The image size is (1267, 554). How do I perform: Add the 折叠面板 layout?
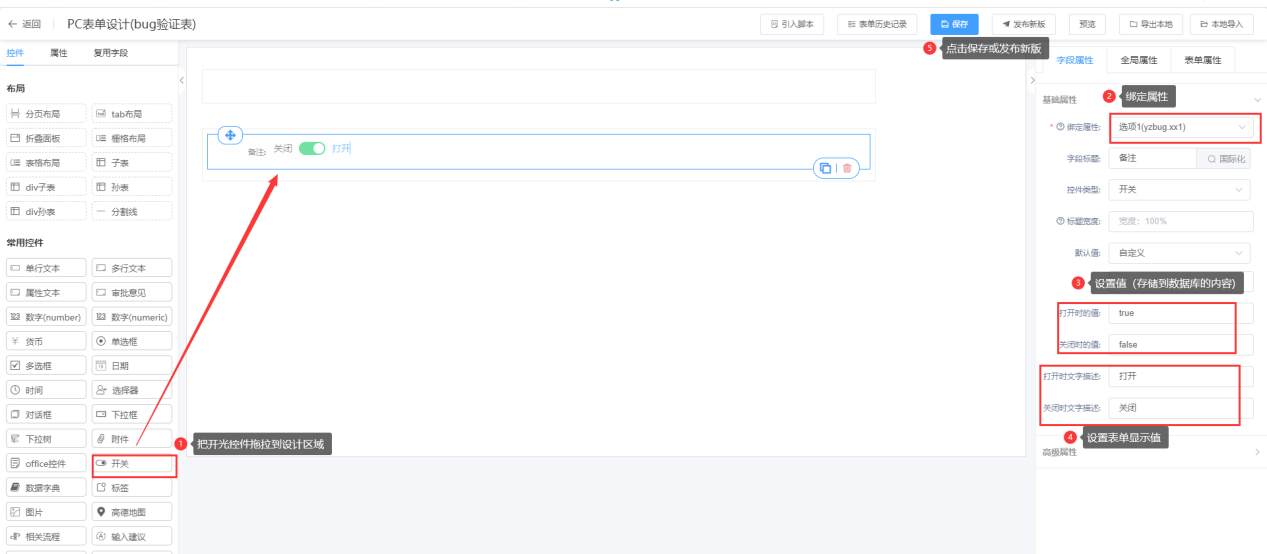(x=46, y=138)
